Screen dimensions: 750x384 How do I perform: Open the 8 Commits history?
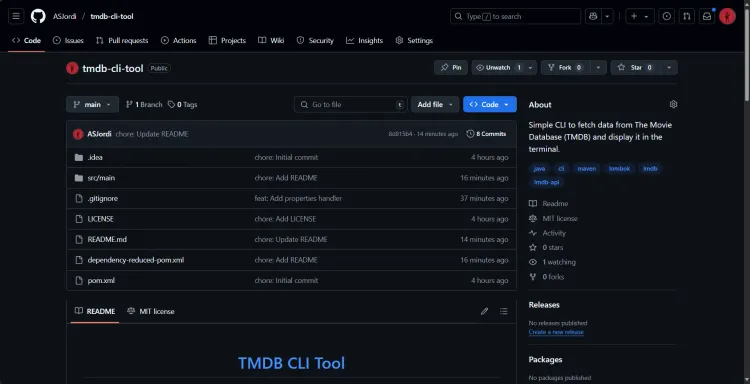pyautogui.click(x=486, y=134)
